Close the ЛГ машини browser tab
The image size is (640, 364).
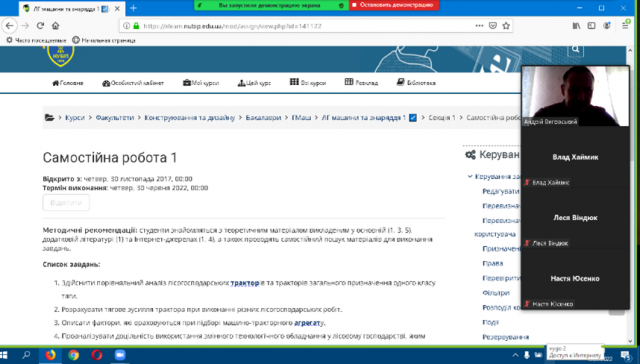[118, 9]
